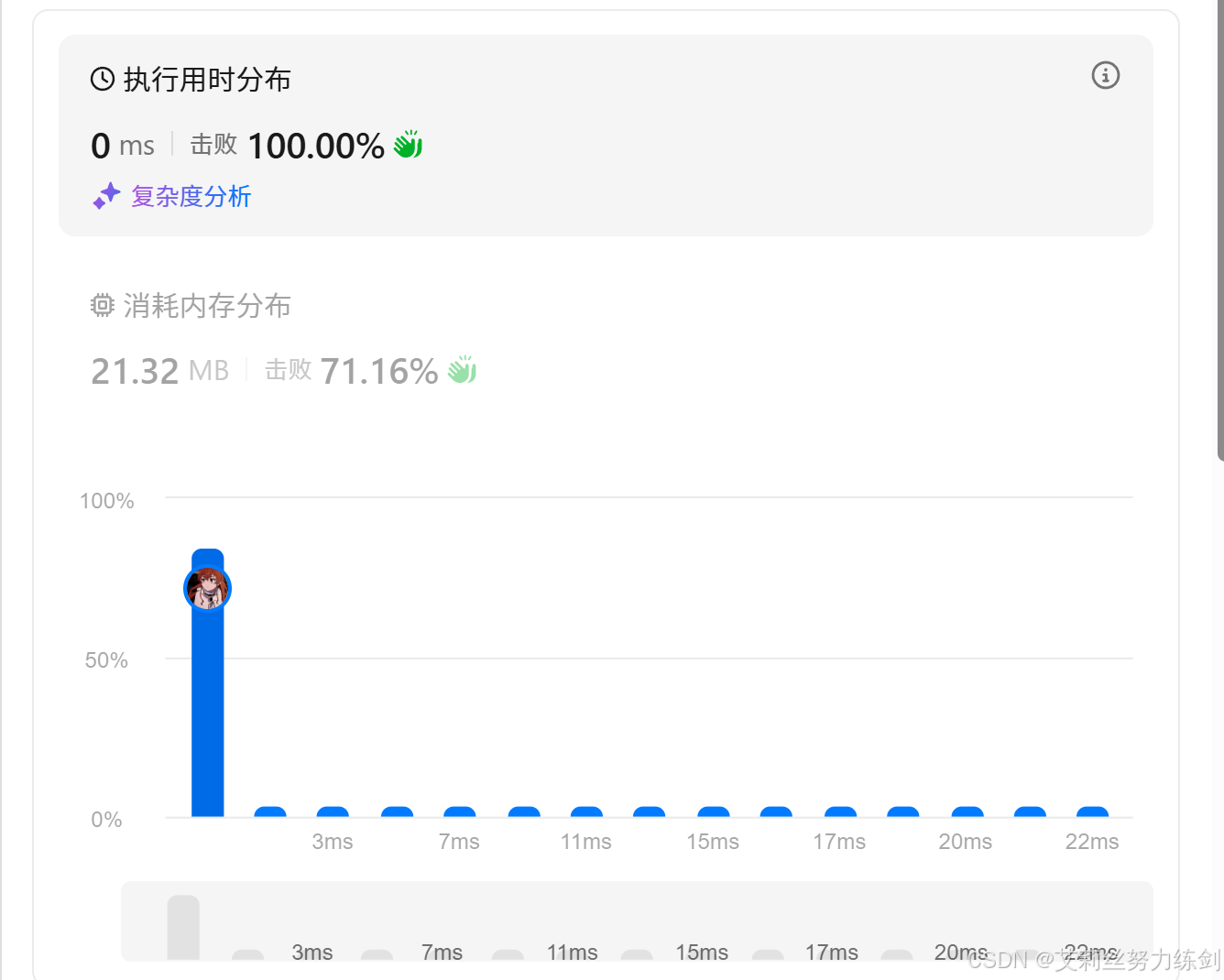Viewport: 1224px width, 980px height.
Task: Click the sparkle icon next to 复杂度分析
Action: (x=107, y=196)
